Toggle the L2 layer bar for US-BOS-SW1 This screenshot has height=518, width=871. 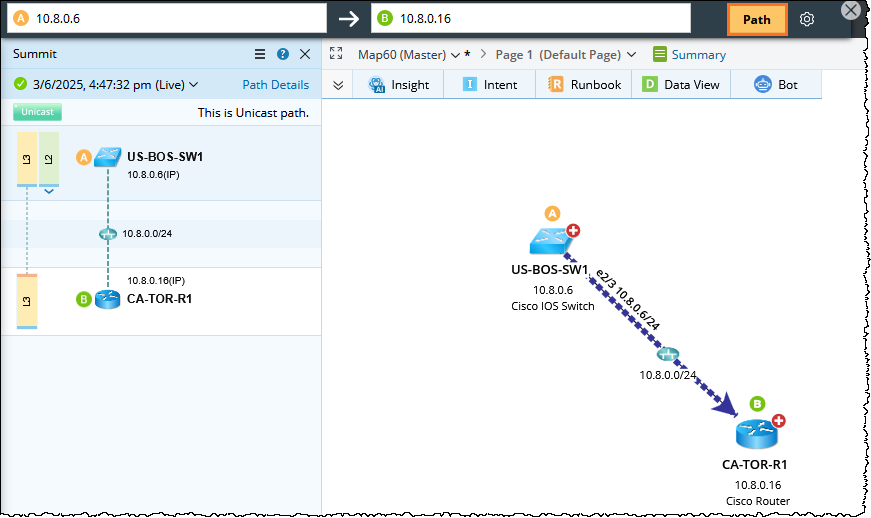(48, 158)
